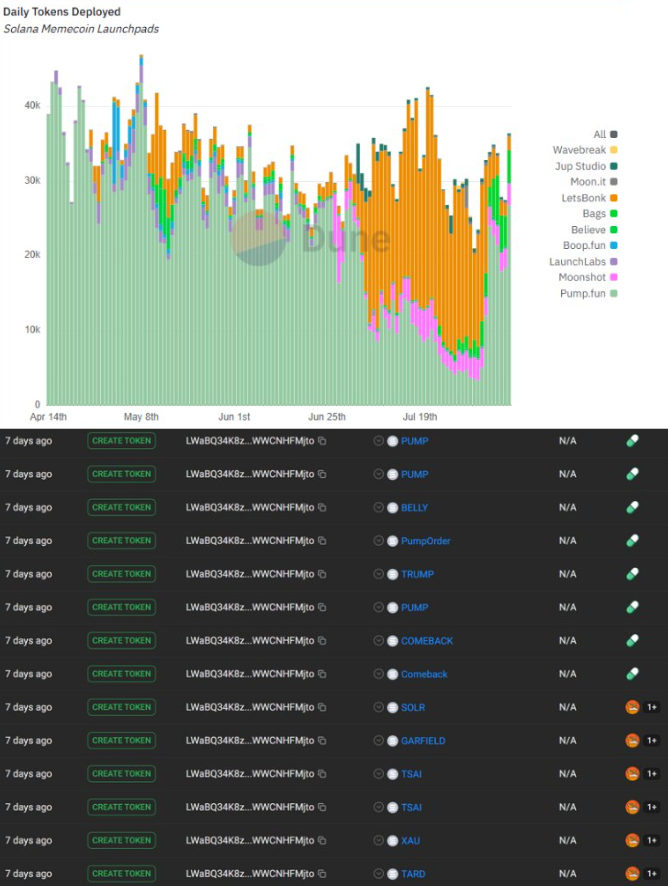Screen dimensions: 668x886
Task: Expand the chevron beside the SOLR token
Action: click(378, 707)
